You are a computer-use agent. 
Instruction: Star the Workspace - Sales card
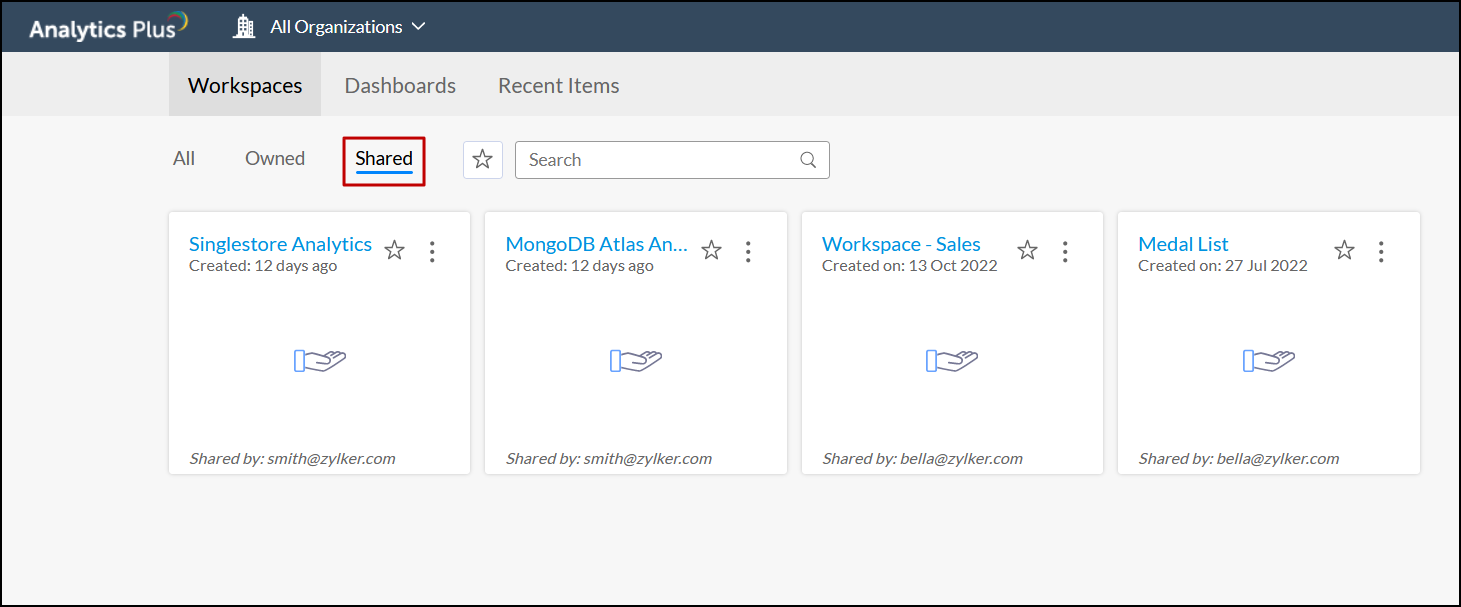click(x=1028, y=251)
